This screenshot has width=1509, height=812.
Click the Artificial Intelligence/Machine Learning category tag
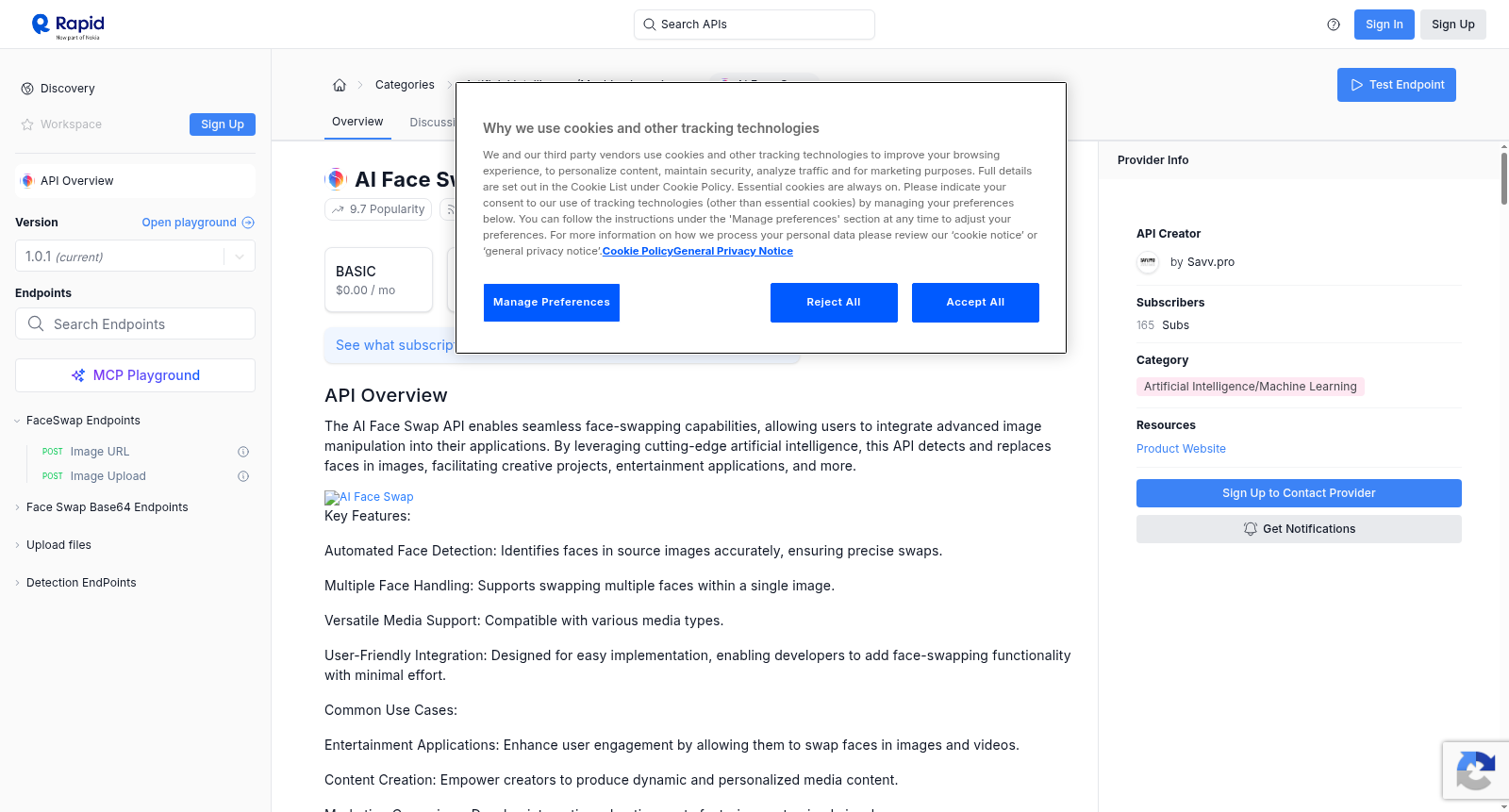(1251, 387)
